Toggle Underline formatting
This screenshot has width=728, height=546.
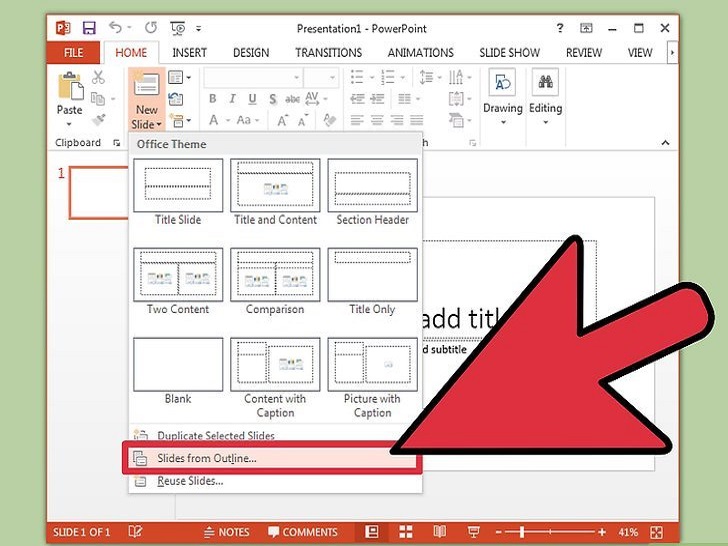point(252,98)
